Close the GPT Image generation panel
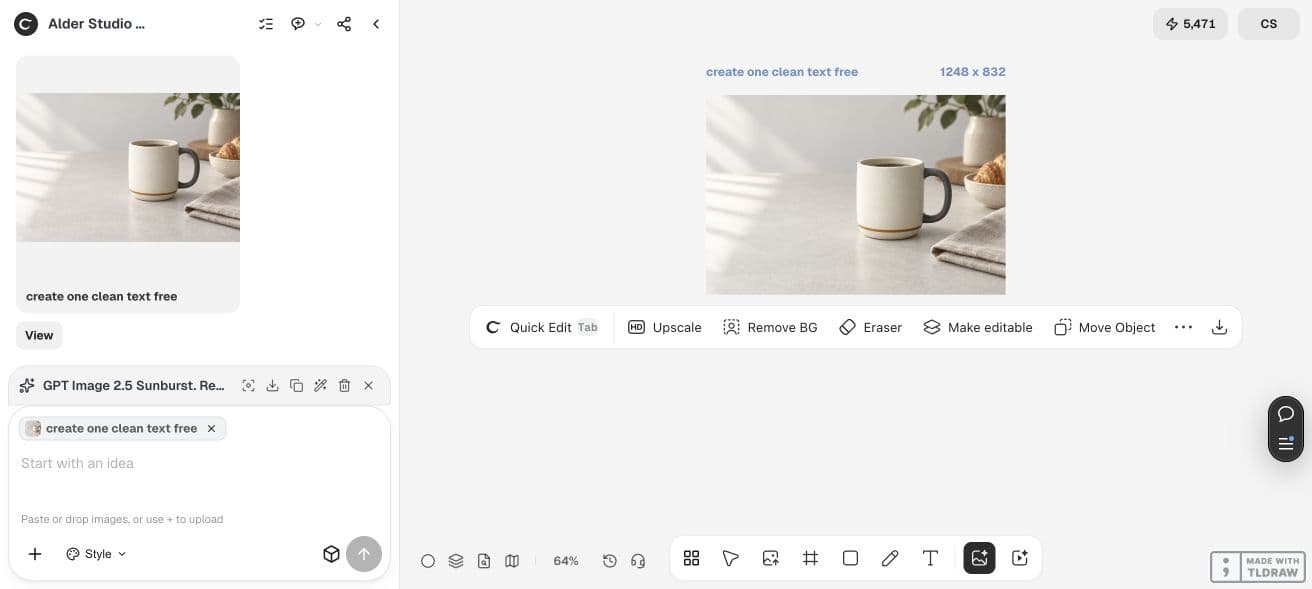The width and height of the screenshot is (1312, 589). click(368, 385)
